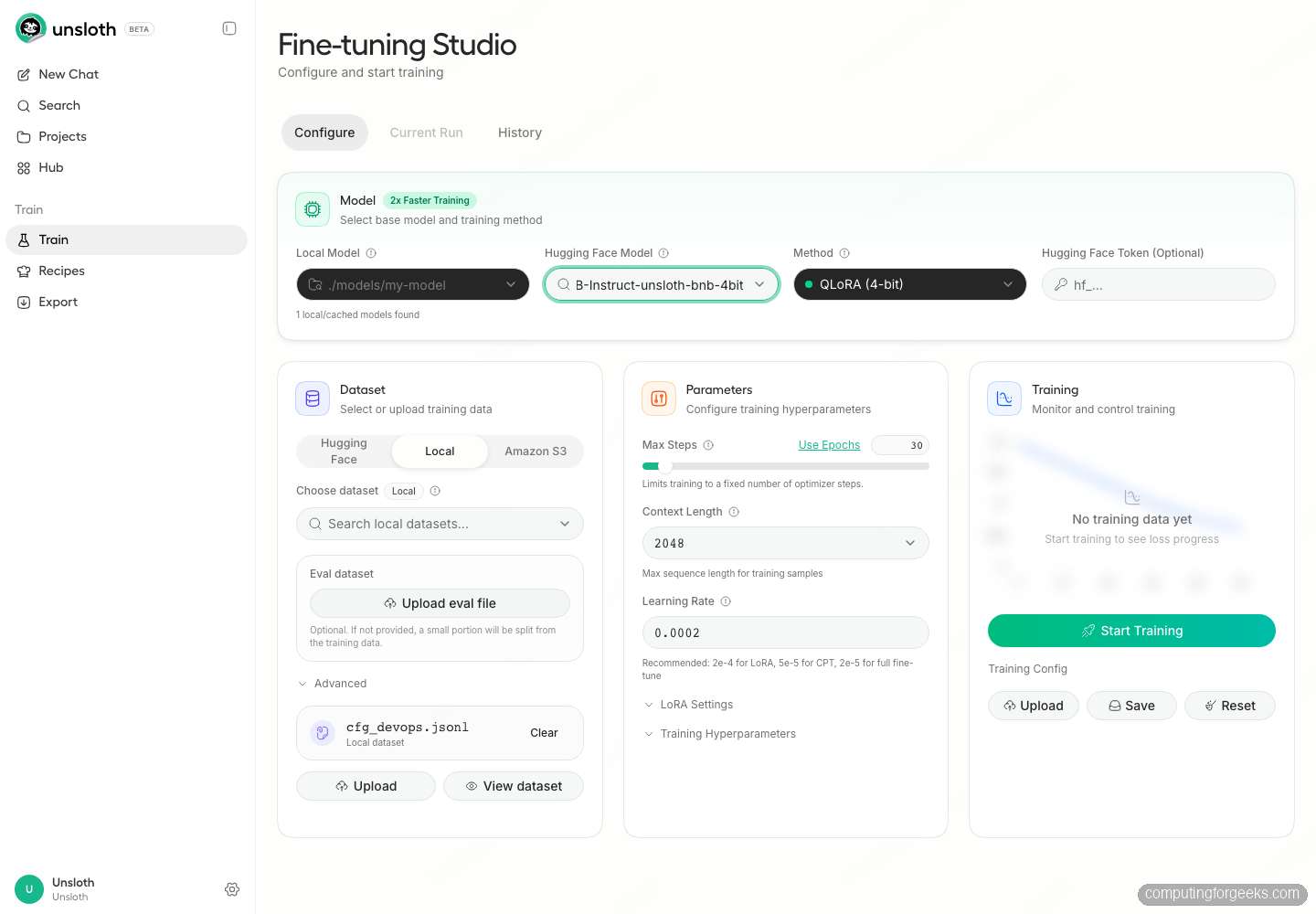Expand the Advanced dataset section
The image size is (1316, 914).
(x=333, y=684)
